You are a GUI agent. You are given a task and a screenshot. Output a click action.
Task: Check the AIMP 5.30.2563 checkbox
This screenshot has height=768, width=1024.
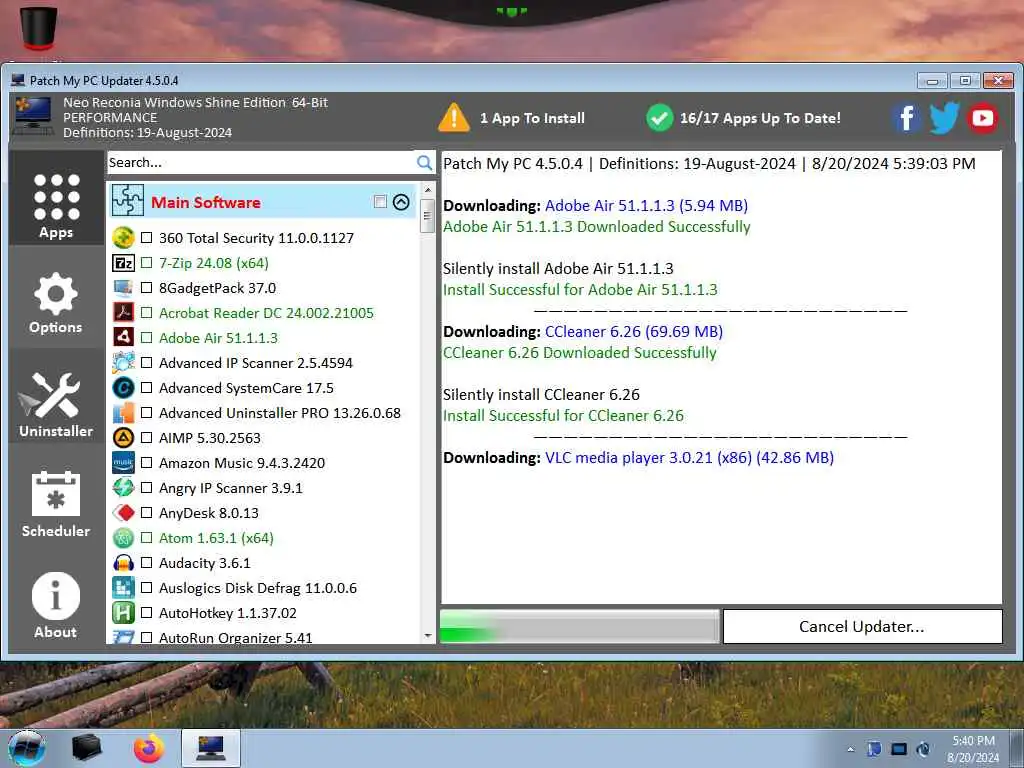click(147, 438)
